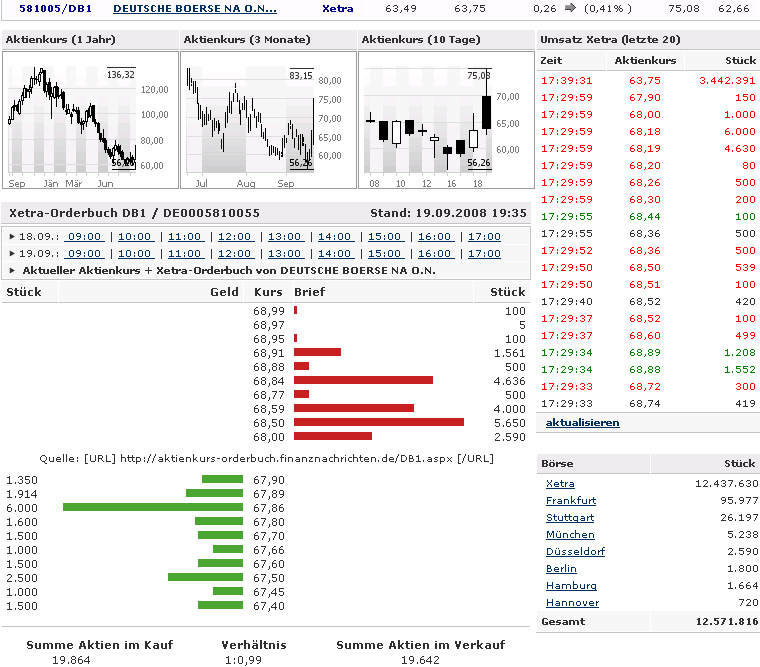Open 19.09. order book at 13:00
The width and height of the screenshot is (760, 667).
coord(285,254)
